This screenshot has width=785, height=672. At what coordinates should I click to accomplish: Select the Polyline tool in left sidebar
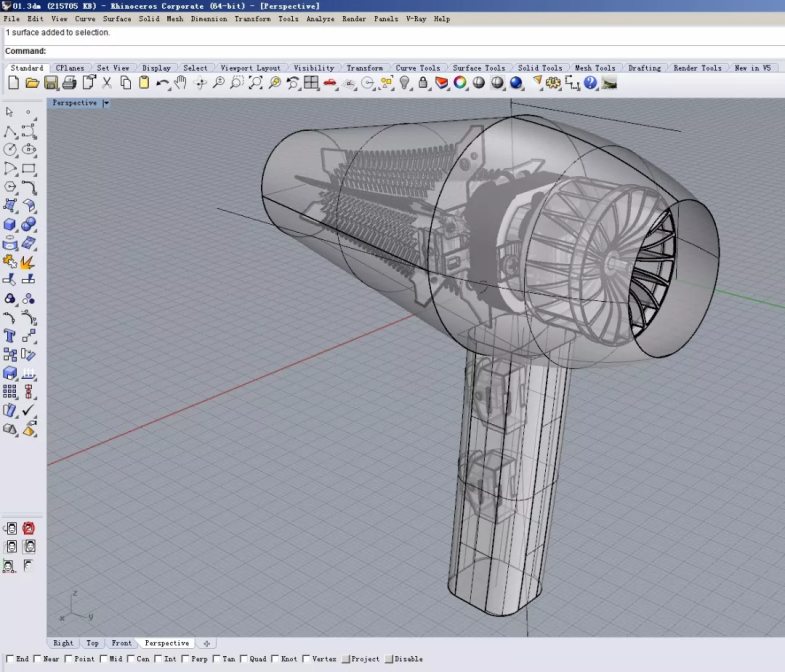[x=10, y=131]
